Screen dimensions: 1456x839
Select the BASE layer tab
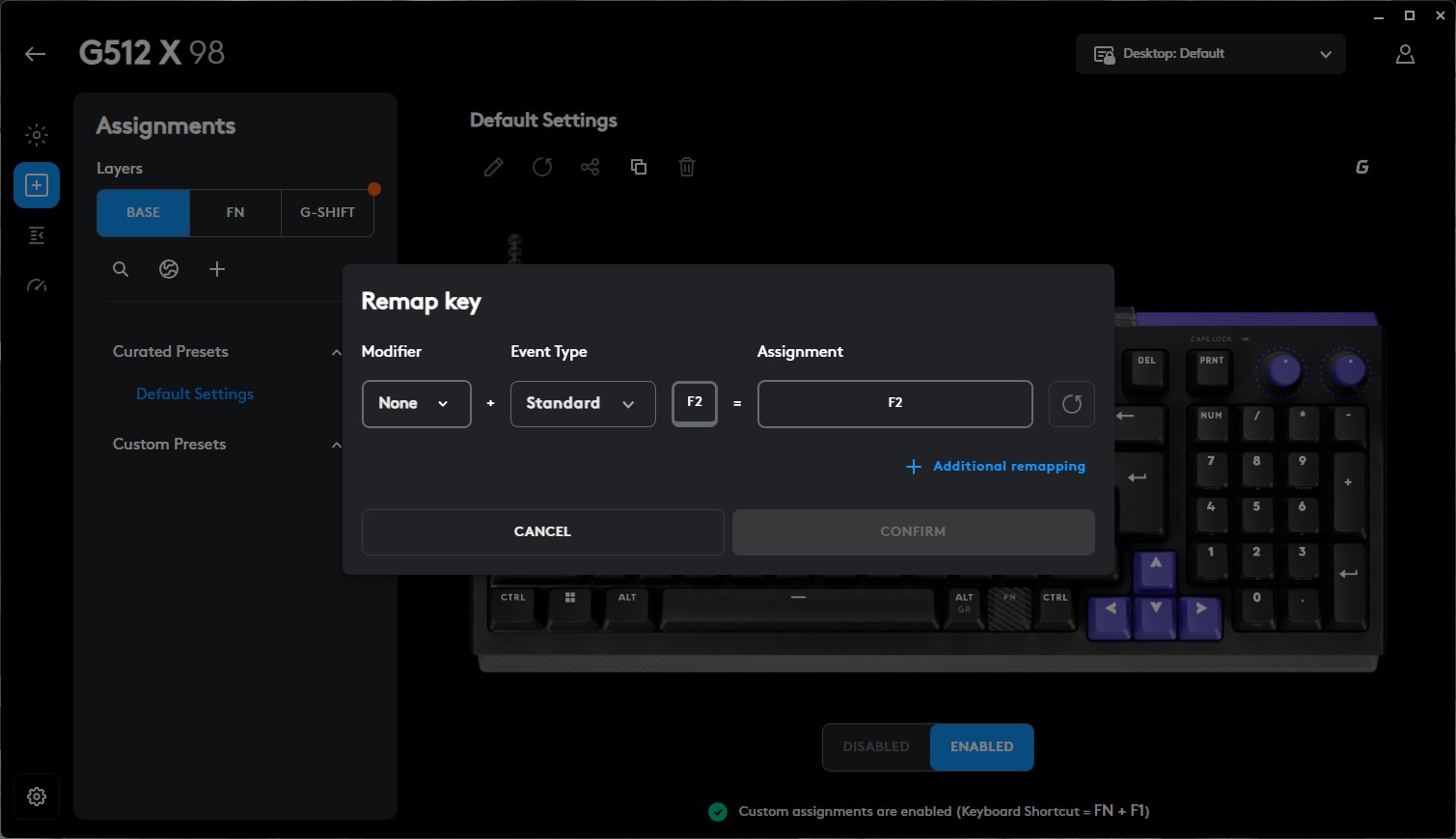coord(144,213)
